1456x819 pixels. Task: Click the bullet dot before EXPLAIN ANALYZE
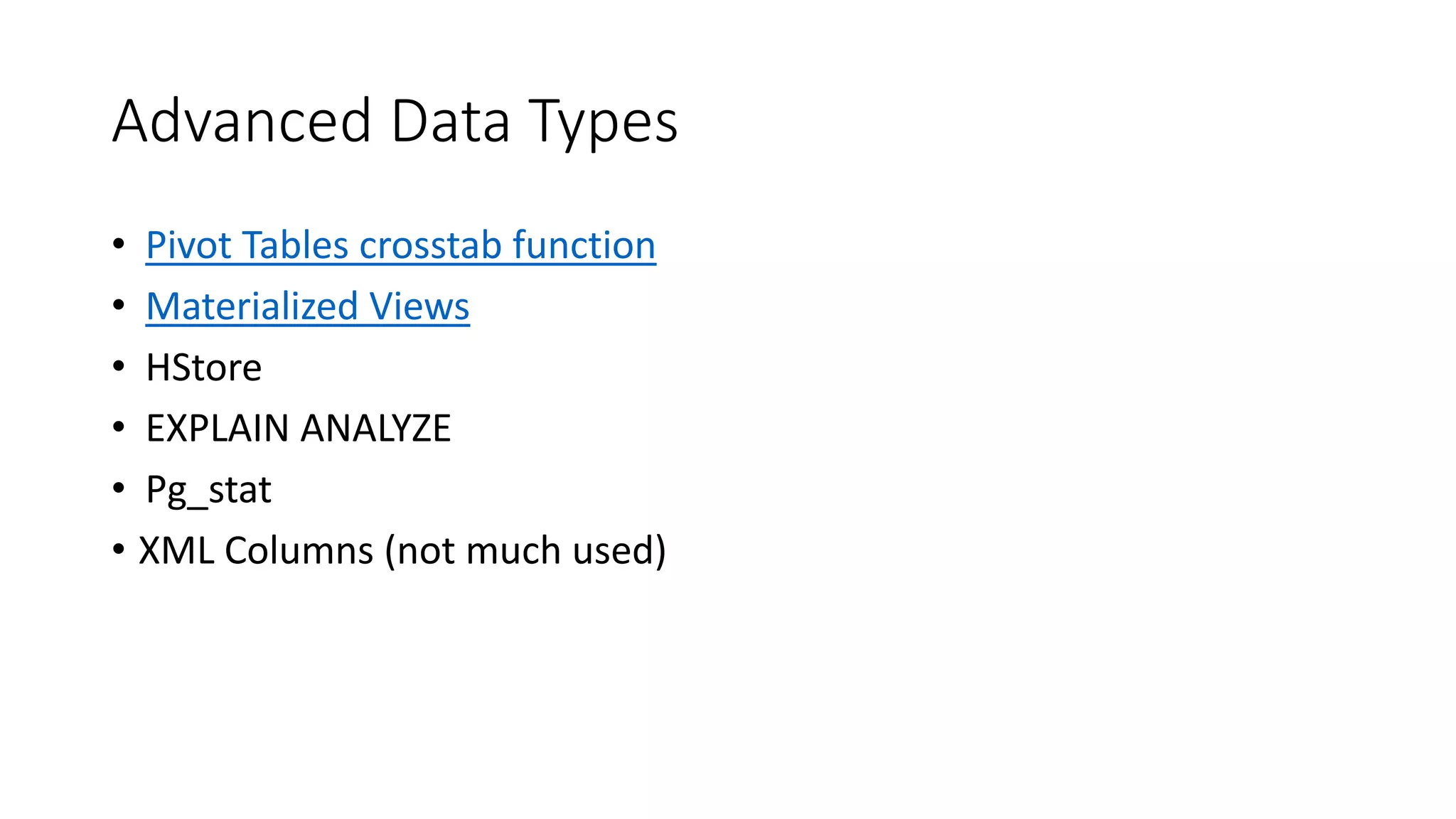pyautogui.click(x=119, y=427)
